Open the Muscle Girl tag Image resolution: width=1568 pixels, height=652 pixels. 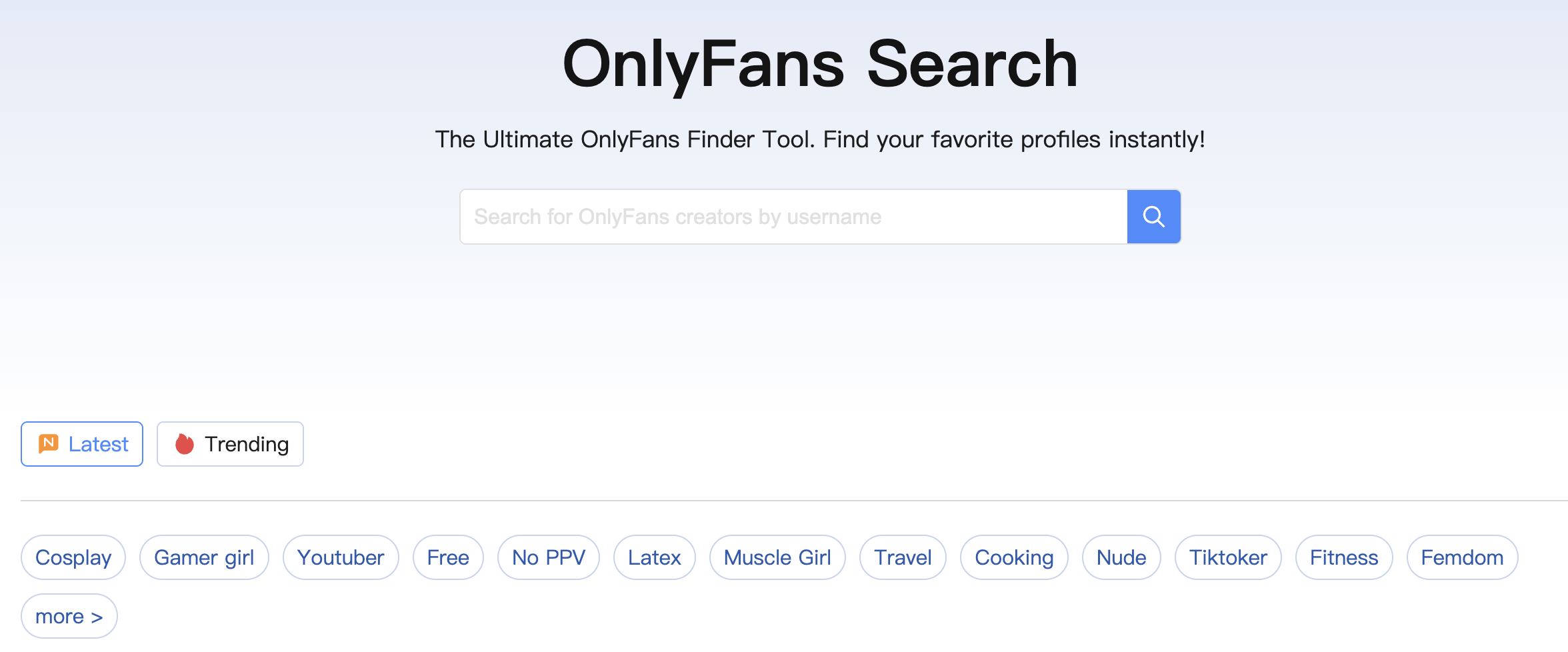pos(777,557)
